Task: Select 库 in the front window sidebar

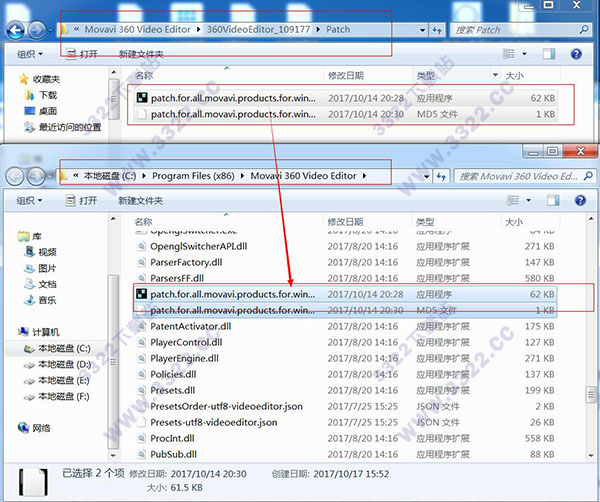Action: pyautogui.click(x=30, y=236)
